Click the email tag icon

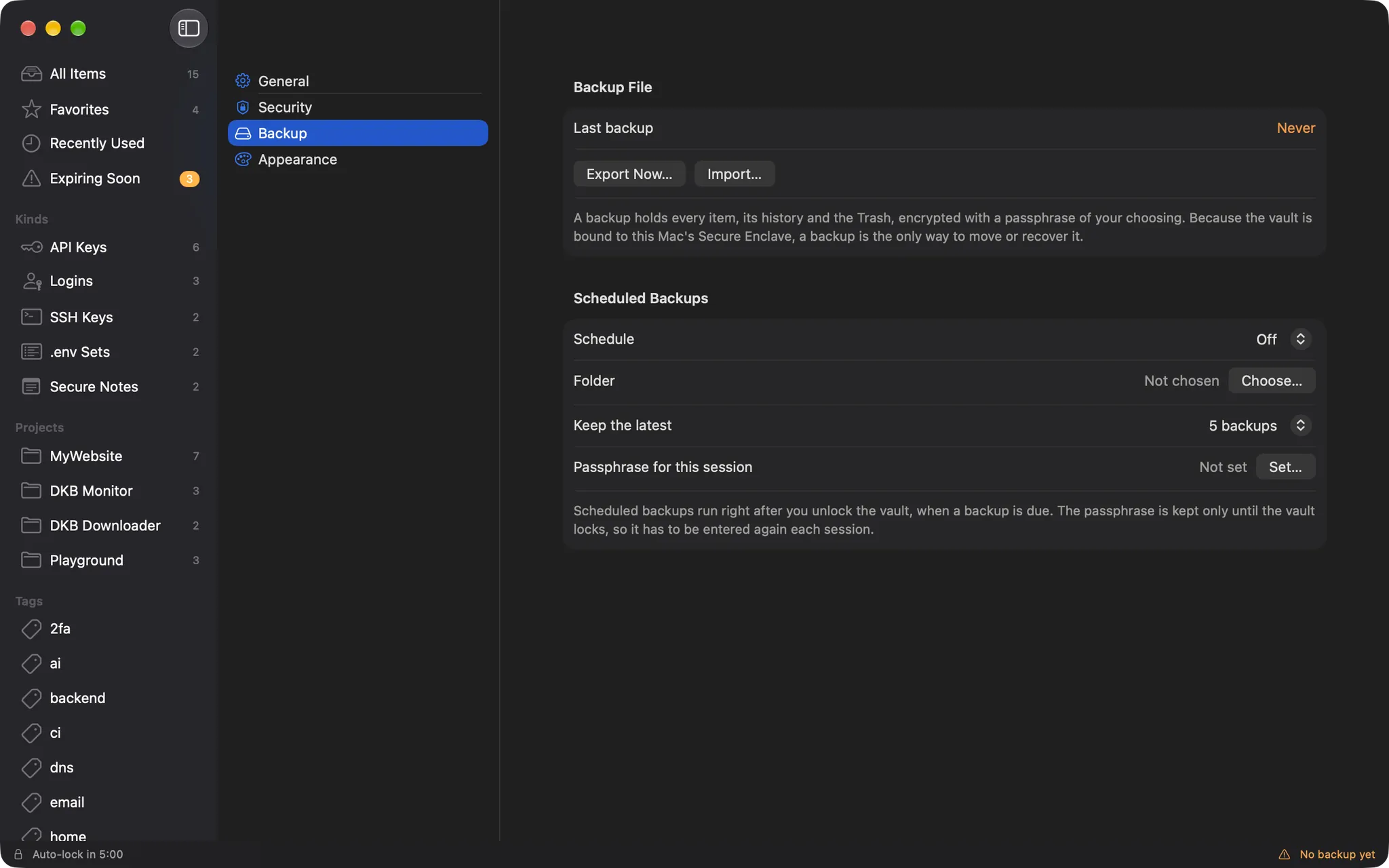click(x=31, y=802)
